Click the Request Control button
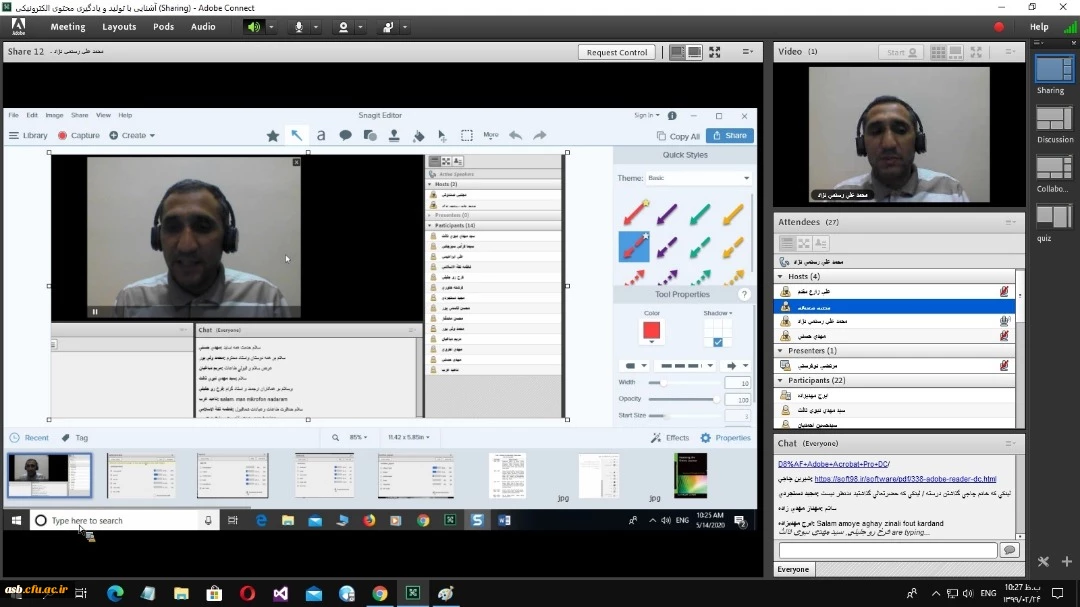 click(x=617, y=52)
